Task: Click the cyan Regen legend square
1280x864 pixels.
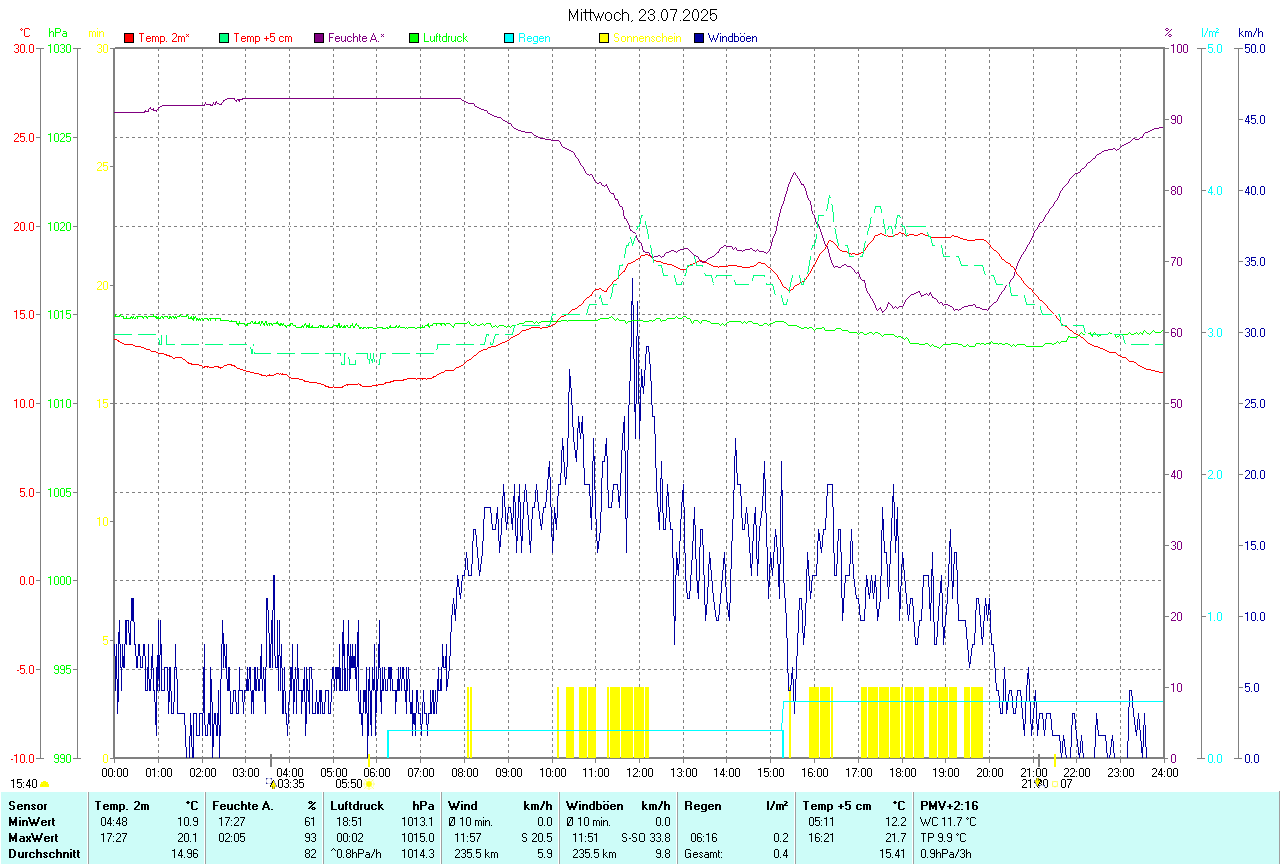Action: [x=510, y=38]
